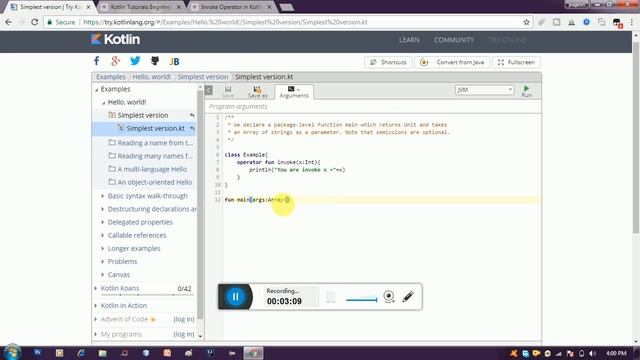Open the JetBrains JB icon link

tap(174, 61)
